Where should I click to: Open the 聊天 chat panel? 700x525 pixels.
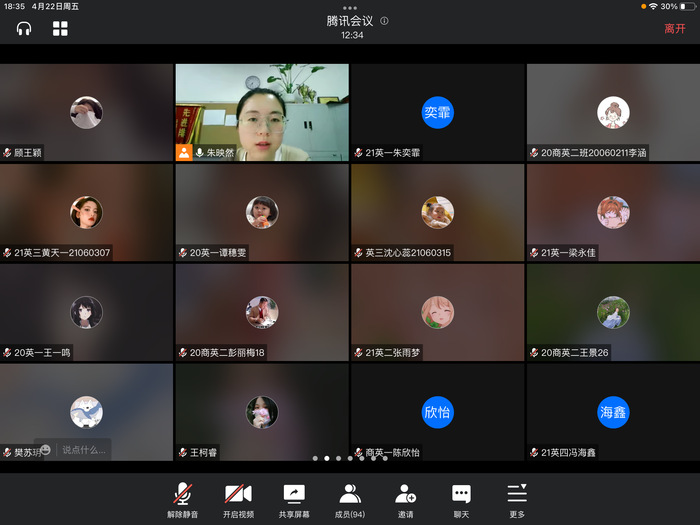click(461, 500)
